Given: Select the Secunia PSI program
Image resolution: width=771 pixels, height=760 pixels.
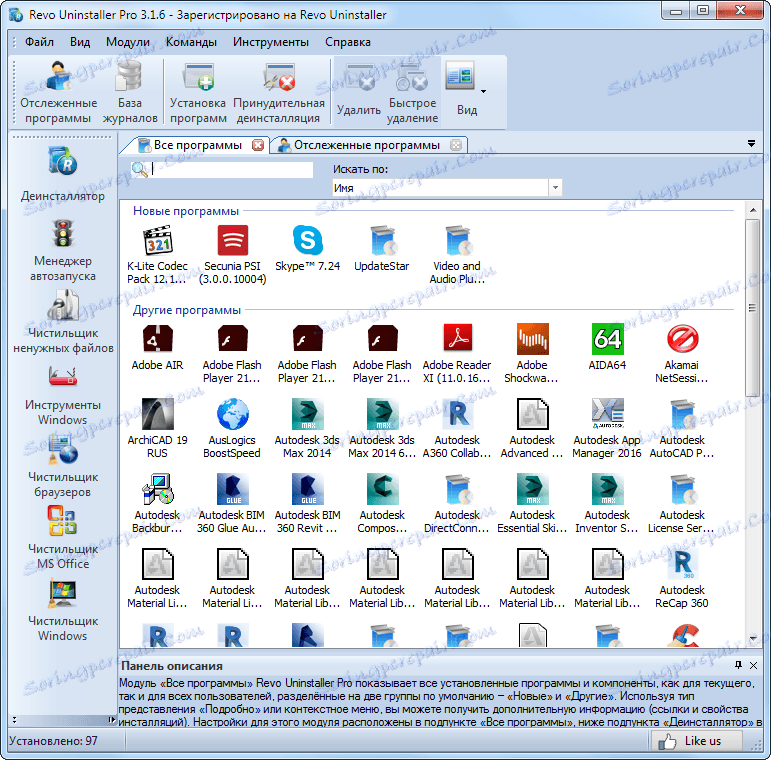Looking at the screenshot, I should (233, 255).
